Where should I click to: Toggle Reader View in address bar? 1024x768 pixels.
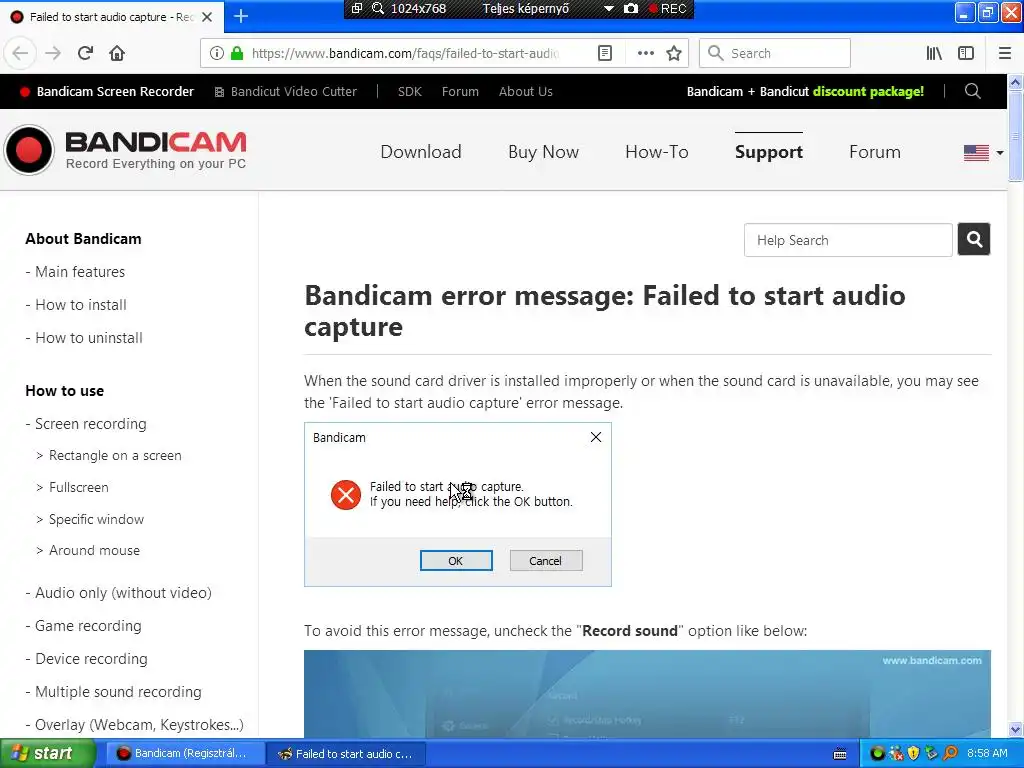(x=605, y=53)
